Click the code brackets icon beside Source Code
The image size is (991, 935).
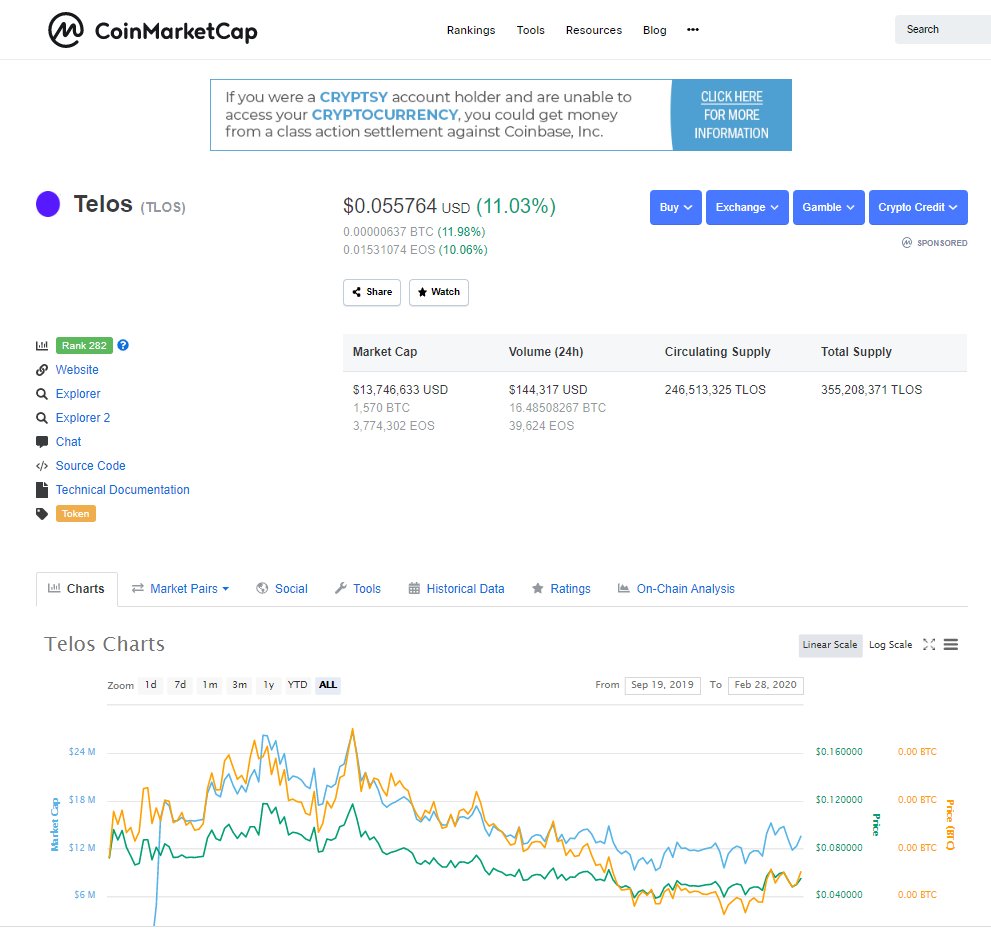[42, 466]
